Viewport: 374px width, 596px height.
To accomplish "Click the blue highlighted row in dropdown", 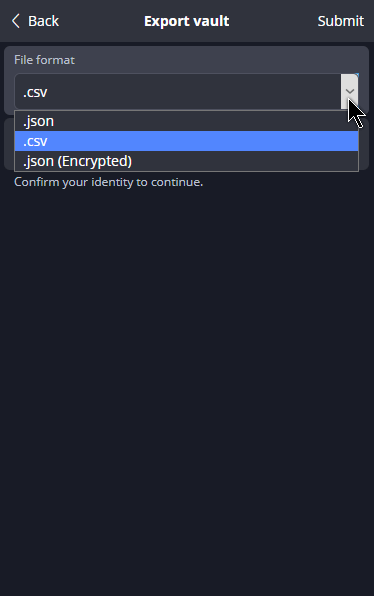I will (x=186, y=141).
